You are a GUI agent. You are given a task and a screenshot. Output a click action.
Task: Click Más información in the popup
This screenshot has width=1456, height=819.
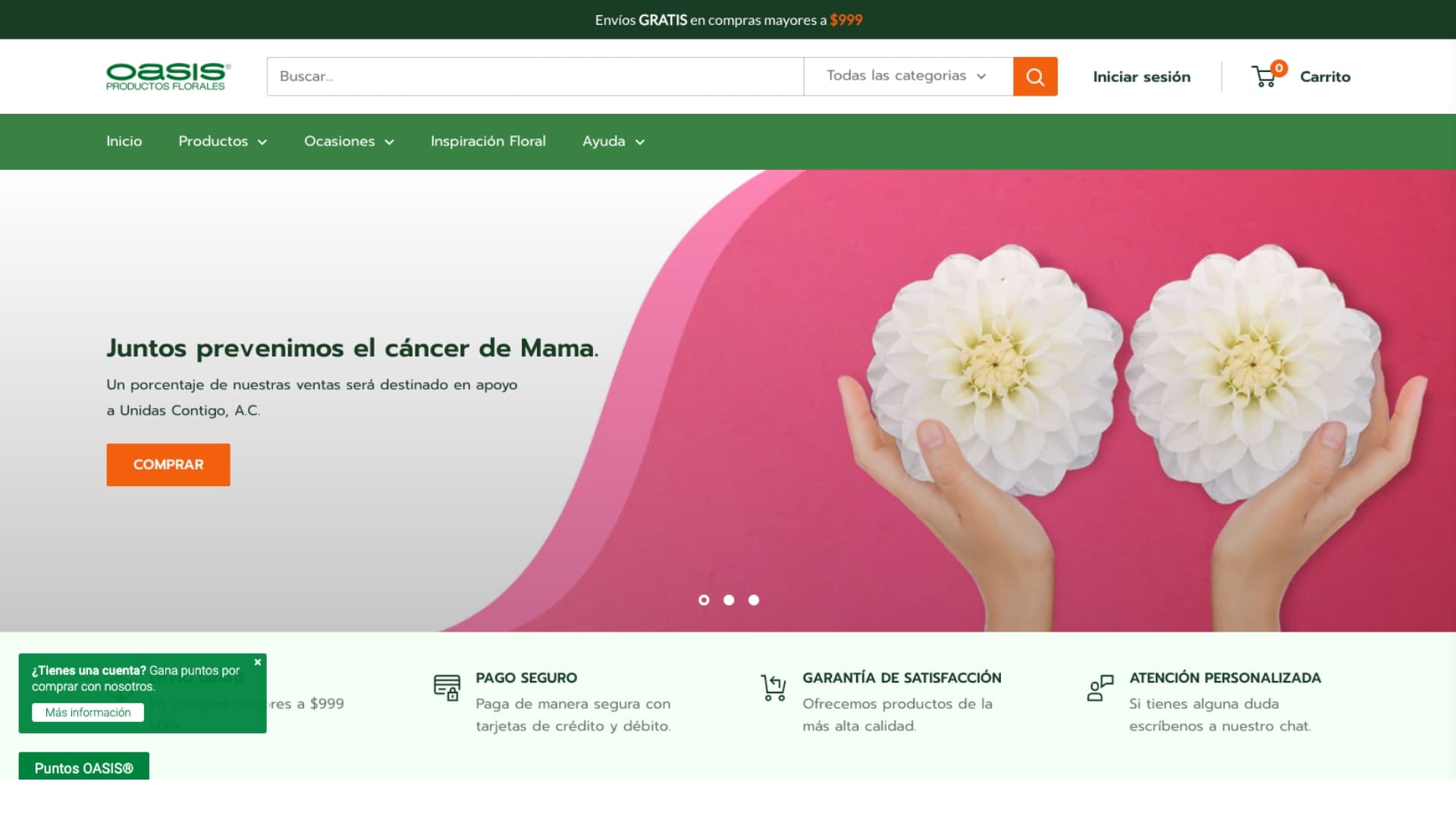pos(88,713)
